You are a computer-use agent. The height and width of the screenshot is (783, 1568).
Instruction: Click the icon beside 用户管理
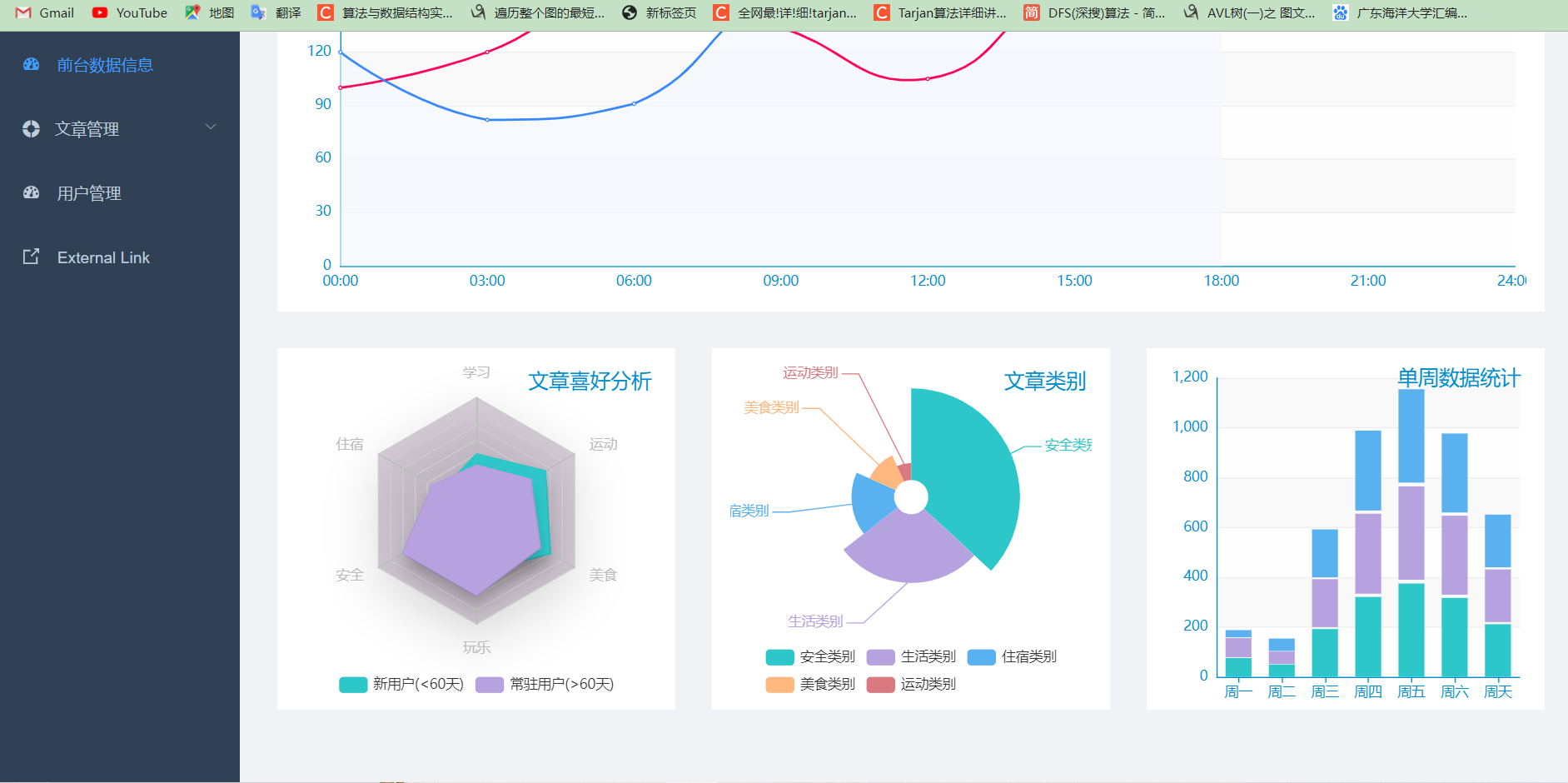click(32, 192)
